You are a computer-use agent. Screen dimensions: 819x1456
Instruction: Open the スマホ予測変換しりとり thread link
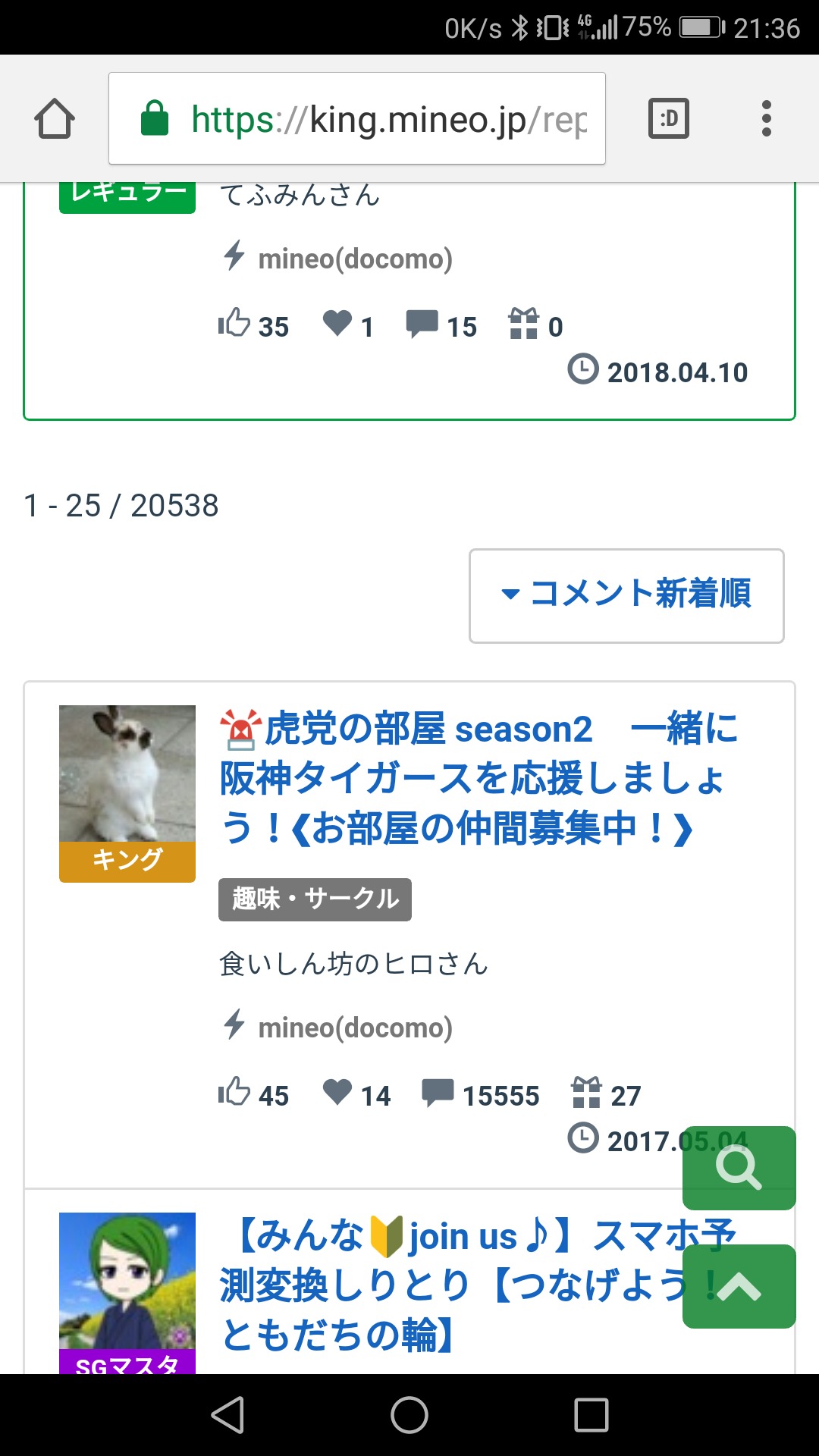[479, 1285]
